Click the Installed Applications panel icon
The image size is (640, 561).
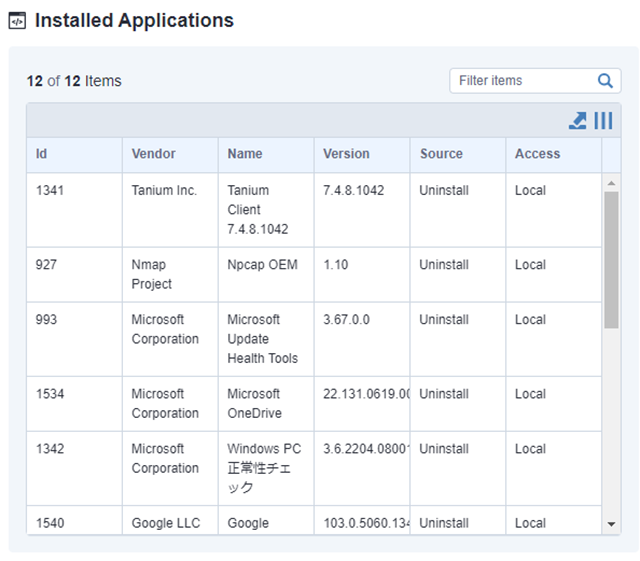(x=17, y=21)
